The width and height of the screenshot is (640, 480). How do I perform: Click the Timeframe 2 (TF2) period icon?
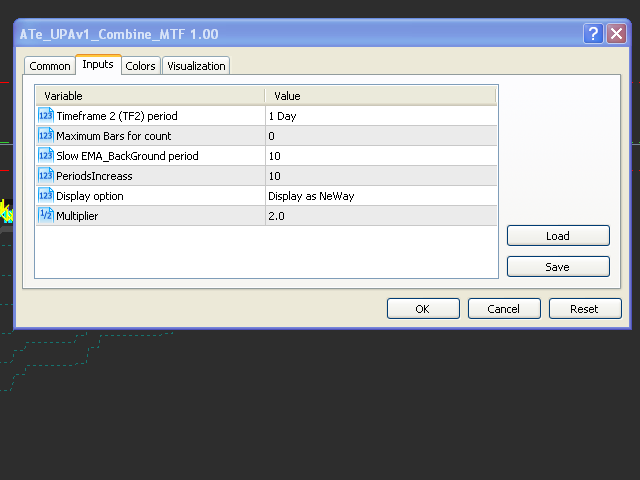coord(45,116)
